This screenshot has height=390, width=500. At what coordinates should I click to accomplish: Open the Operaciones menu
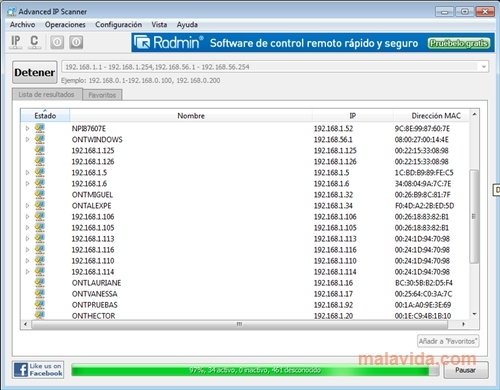point(65,25)
